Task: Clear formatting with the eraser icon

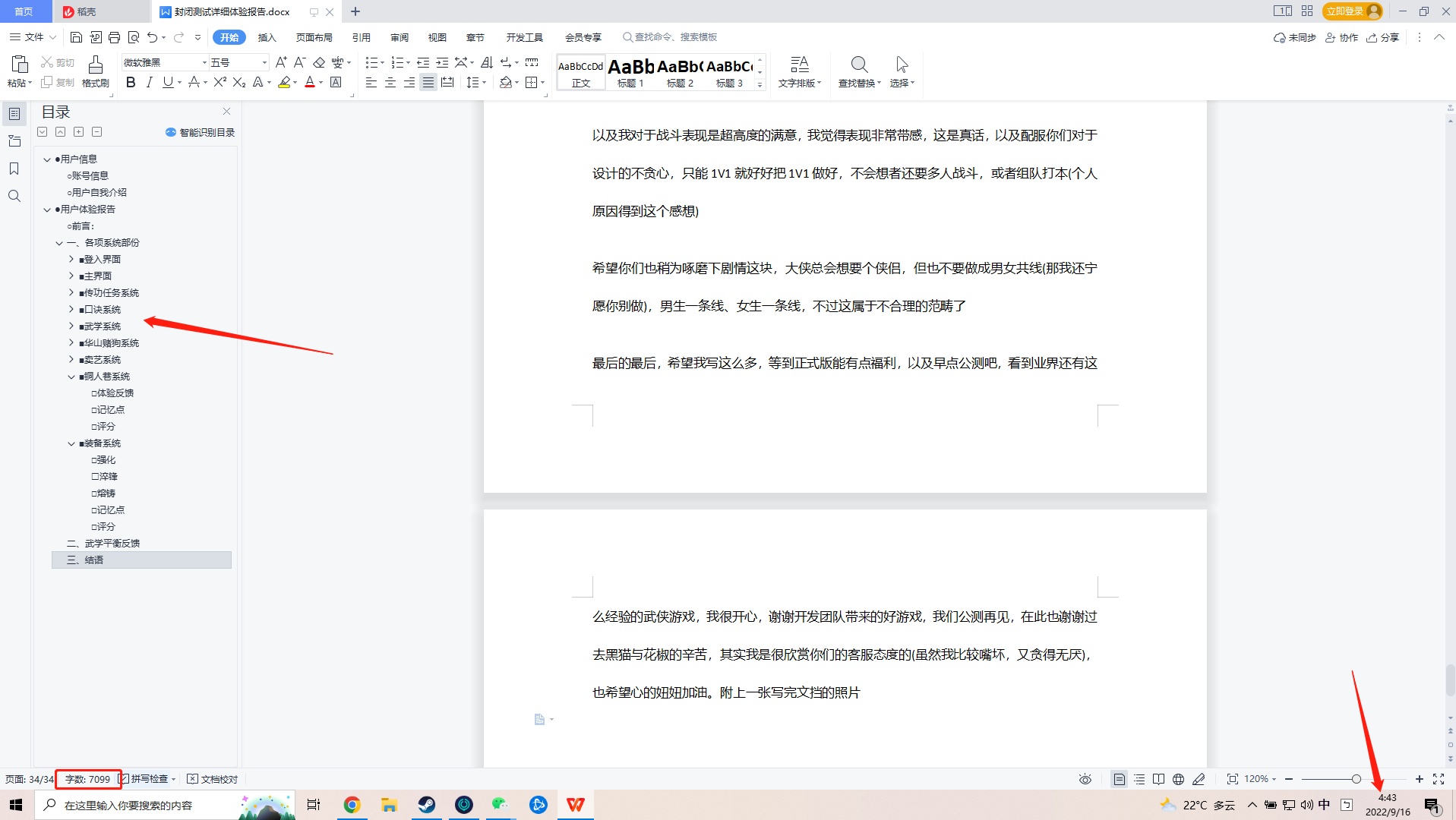Action: pyautogui.click(x=319, y=62)
